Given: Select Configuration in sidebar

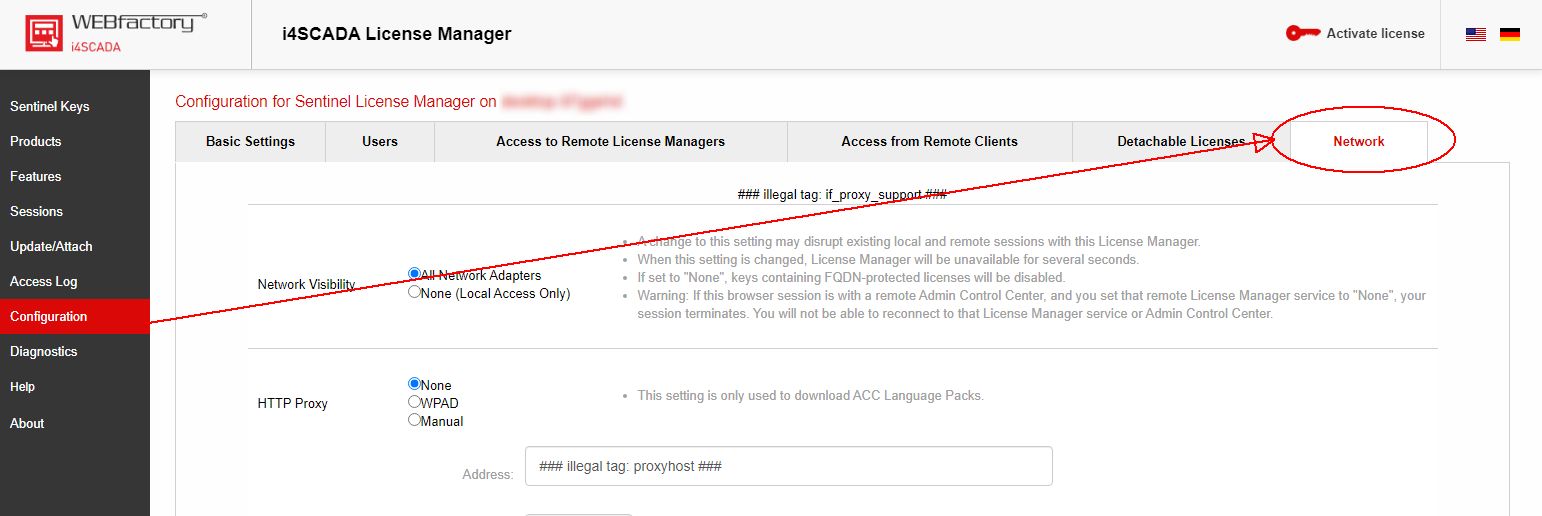Looking at the screenshot, I should pos(75,316).
